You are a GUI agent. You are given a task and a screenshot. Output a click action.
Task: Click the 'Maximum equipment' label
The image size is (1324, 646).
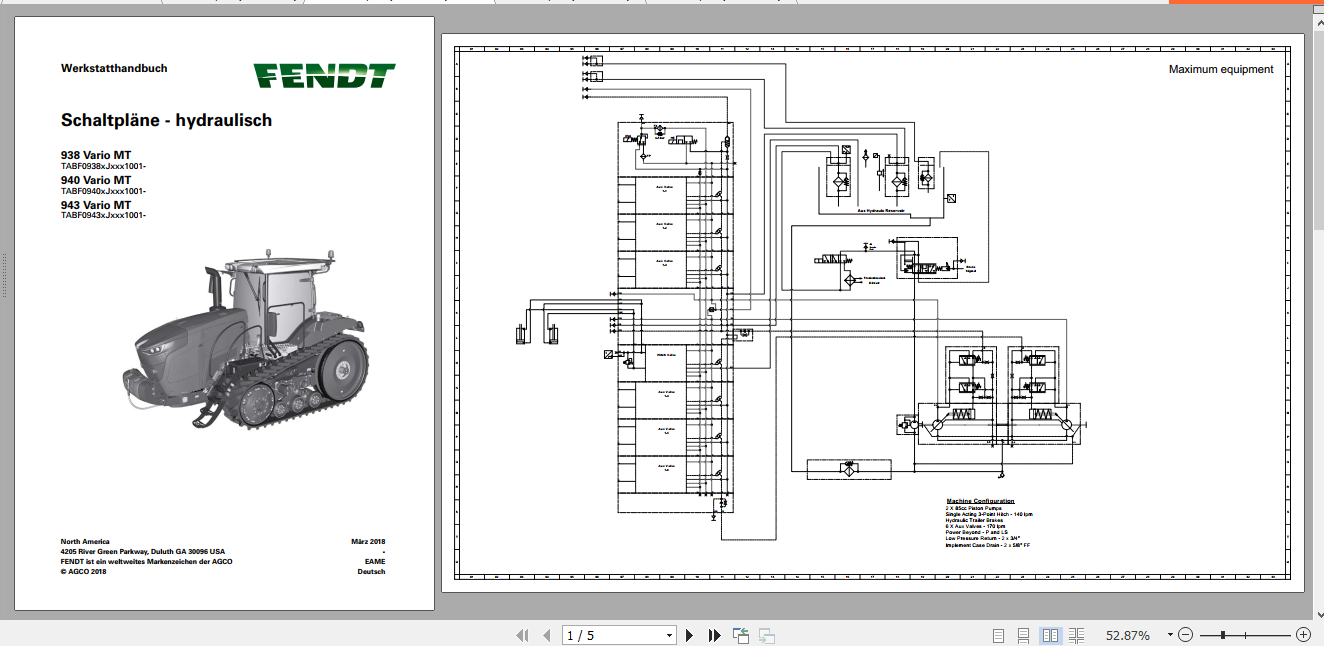tap(1221, 69)
